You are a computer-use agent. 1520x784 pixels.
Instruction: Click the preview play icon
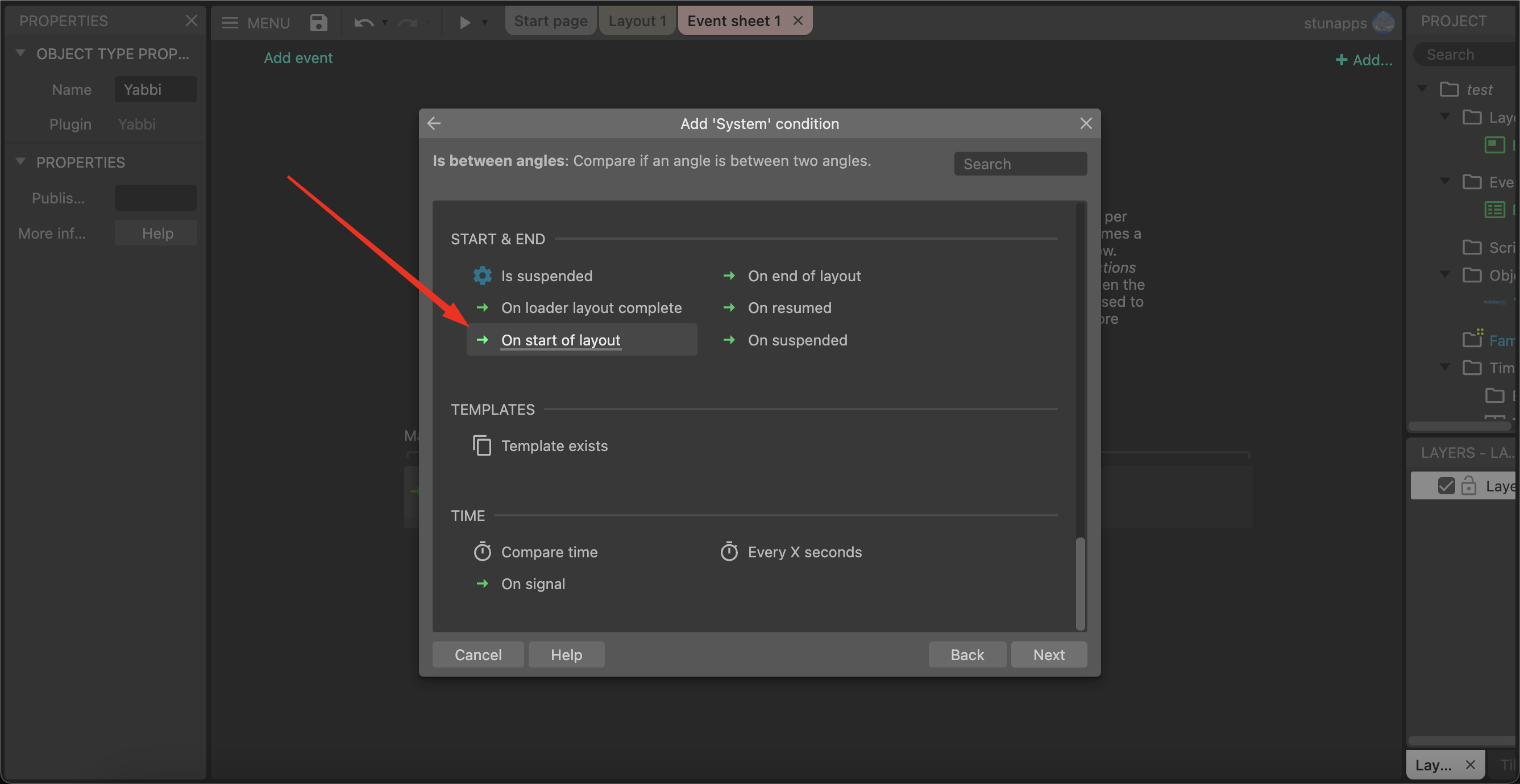click(464, 22)
